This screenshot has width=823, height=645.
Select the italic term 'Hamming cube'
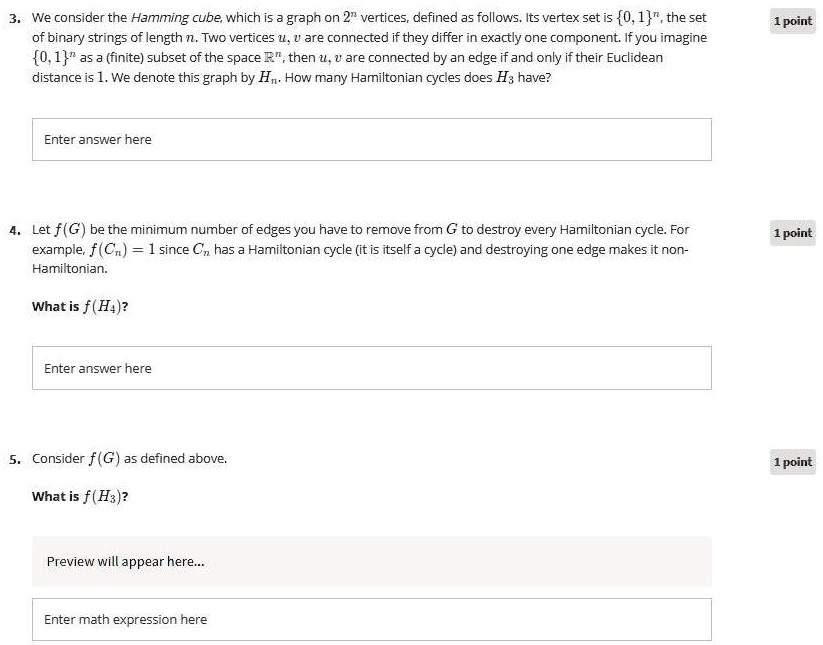173,18
